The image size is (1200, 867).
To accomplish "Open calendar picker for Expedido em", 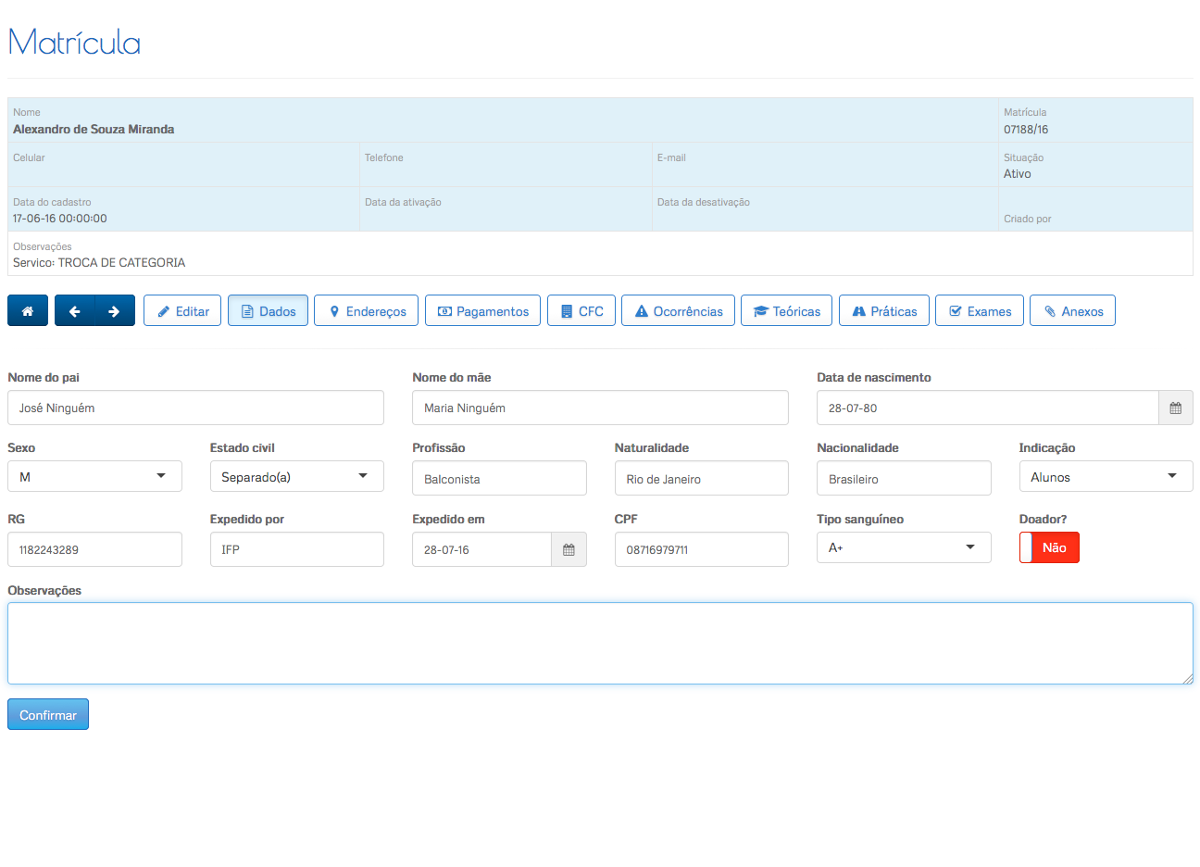I will click(x=568, y=550).
